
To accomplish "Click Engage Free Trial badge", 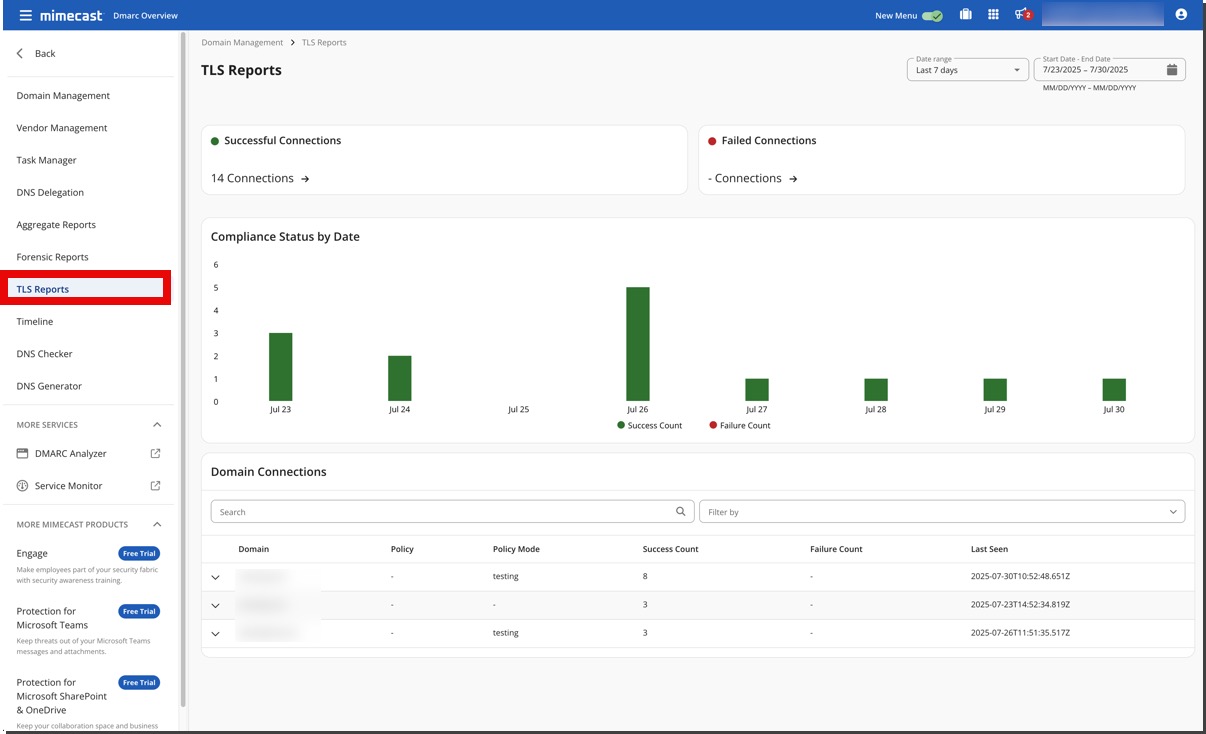I will click(x=139, y=553).
